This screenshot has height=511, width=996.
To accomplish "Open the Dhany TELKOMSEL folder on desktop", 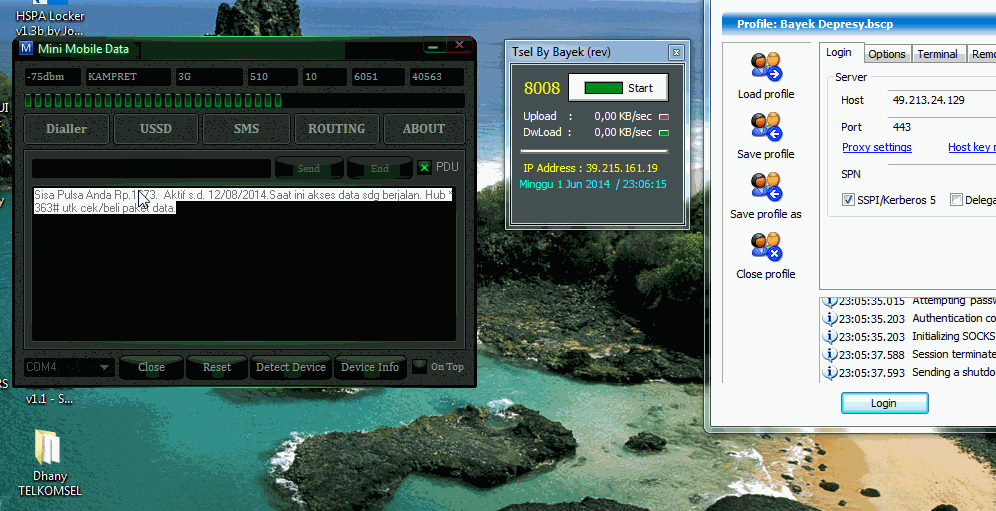I will click(x=48, y=448).
